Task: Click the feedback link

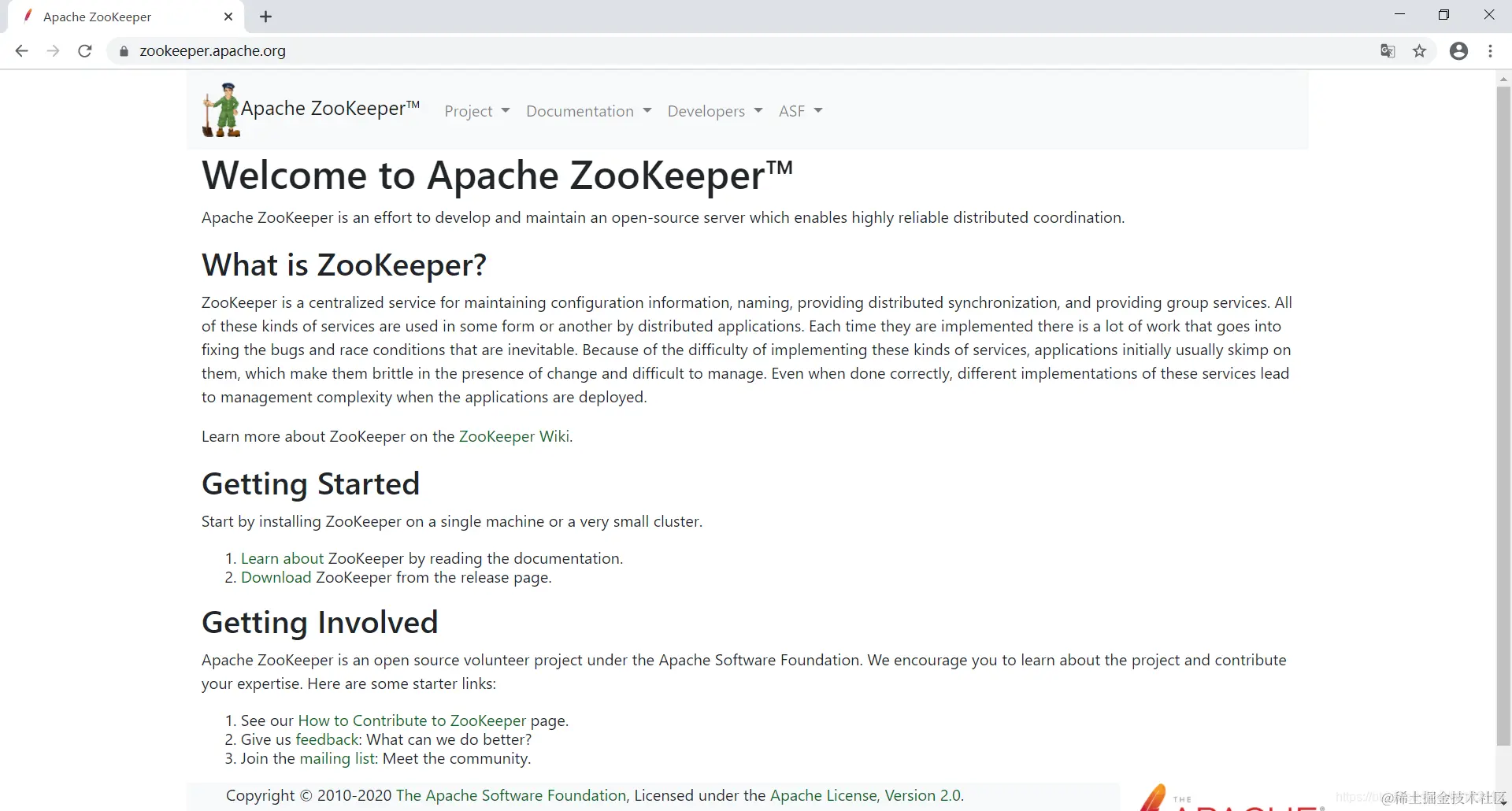Action: pos(327,739)
